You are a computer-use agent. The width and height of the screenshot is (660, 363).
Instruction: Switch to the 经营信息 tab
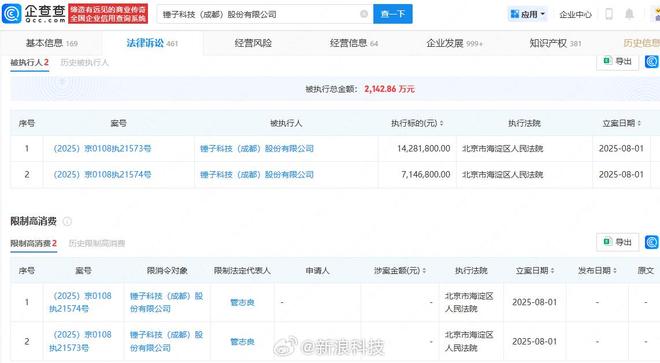point(354,43)
